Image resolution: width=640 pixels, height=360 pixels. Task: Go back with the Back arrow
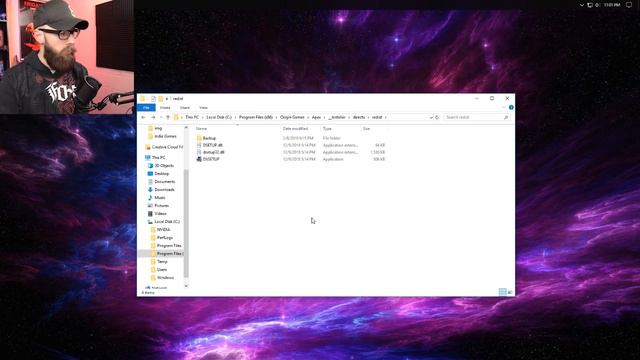(143, 117)
